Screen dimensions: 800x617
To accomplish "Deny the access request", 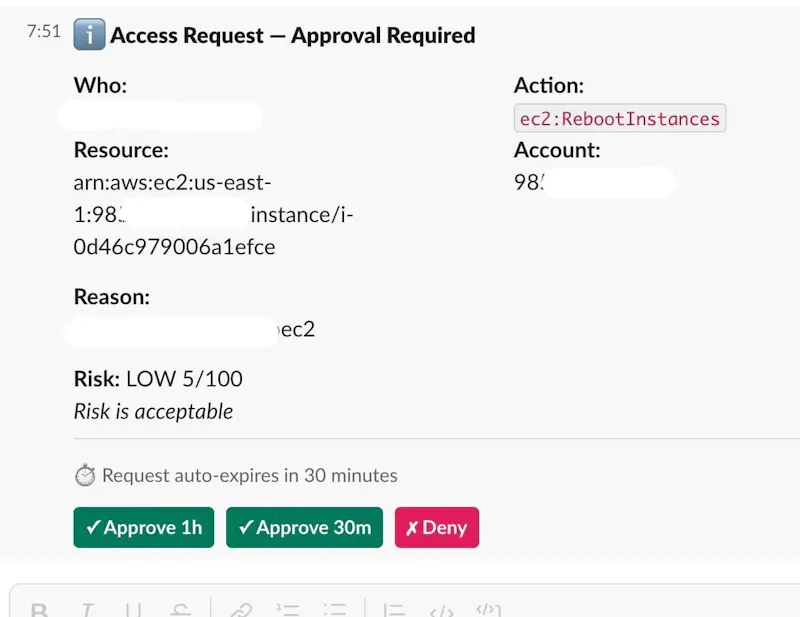I will click(x=437, y=527).
